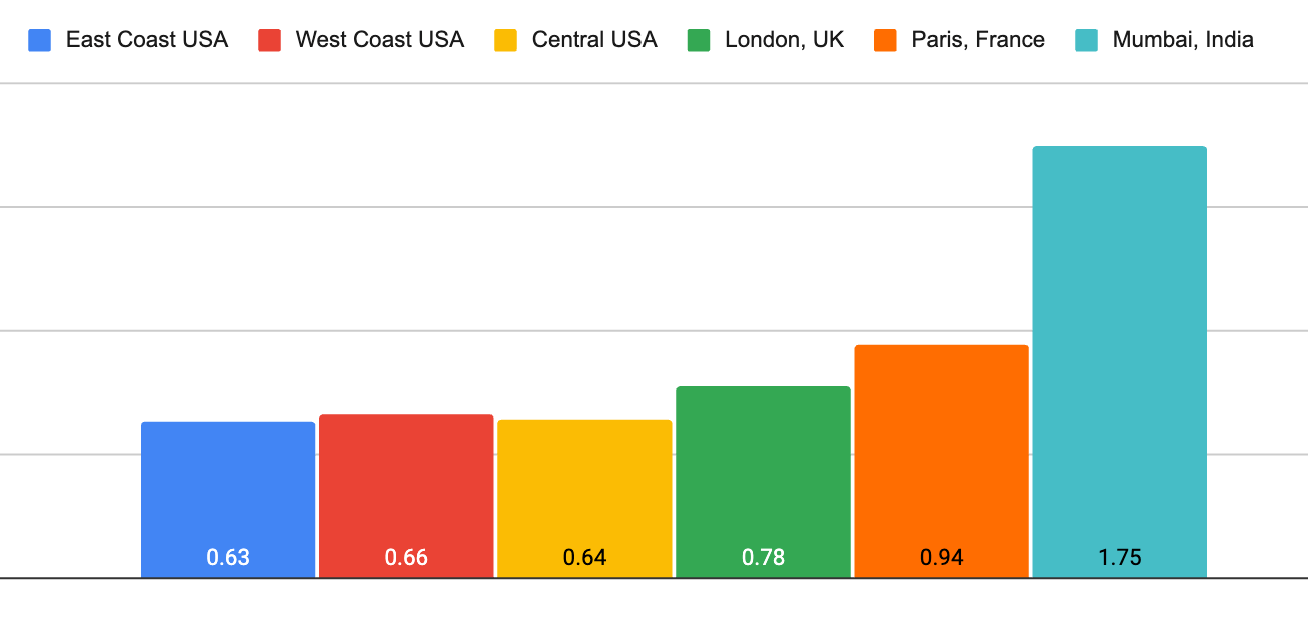Select the 0.66 data label

406,557
